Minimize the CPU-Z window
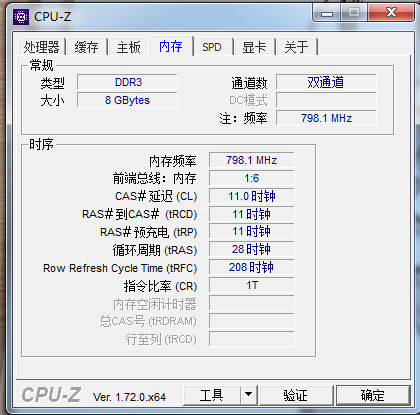Viewport: 420px width, 415px height. click(327, 13)
